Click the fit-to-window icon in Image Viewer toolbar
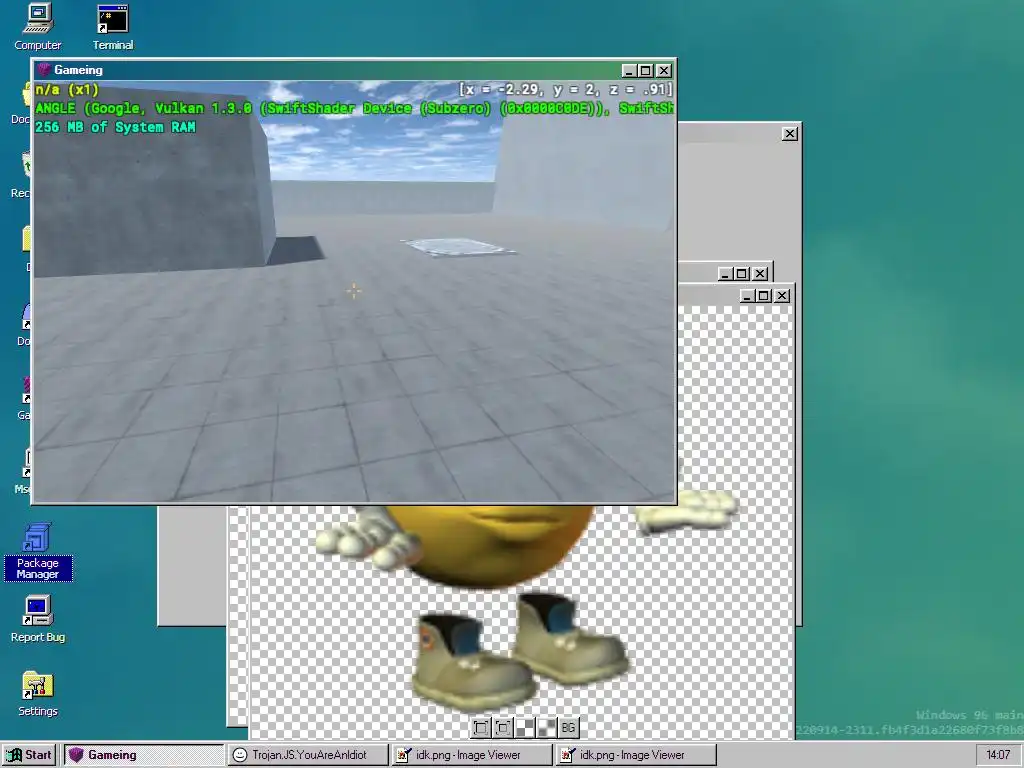 coord(481,728)
